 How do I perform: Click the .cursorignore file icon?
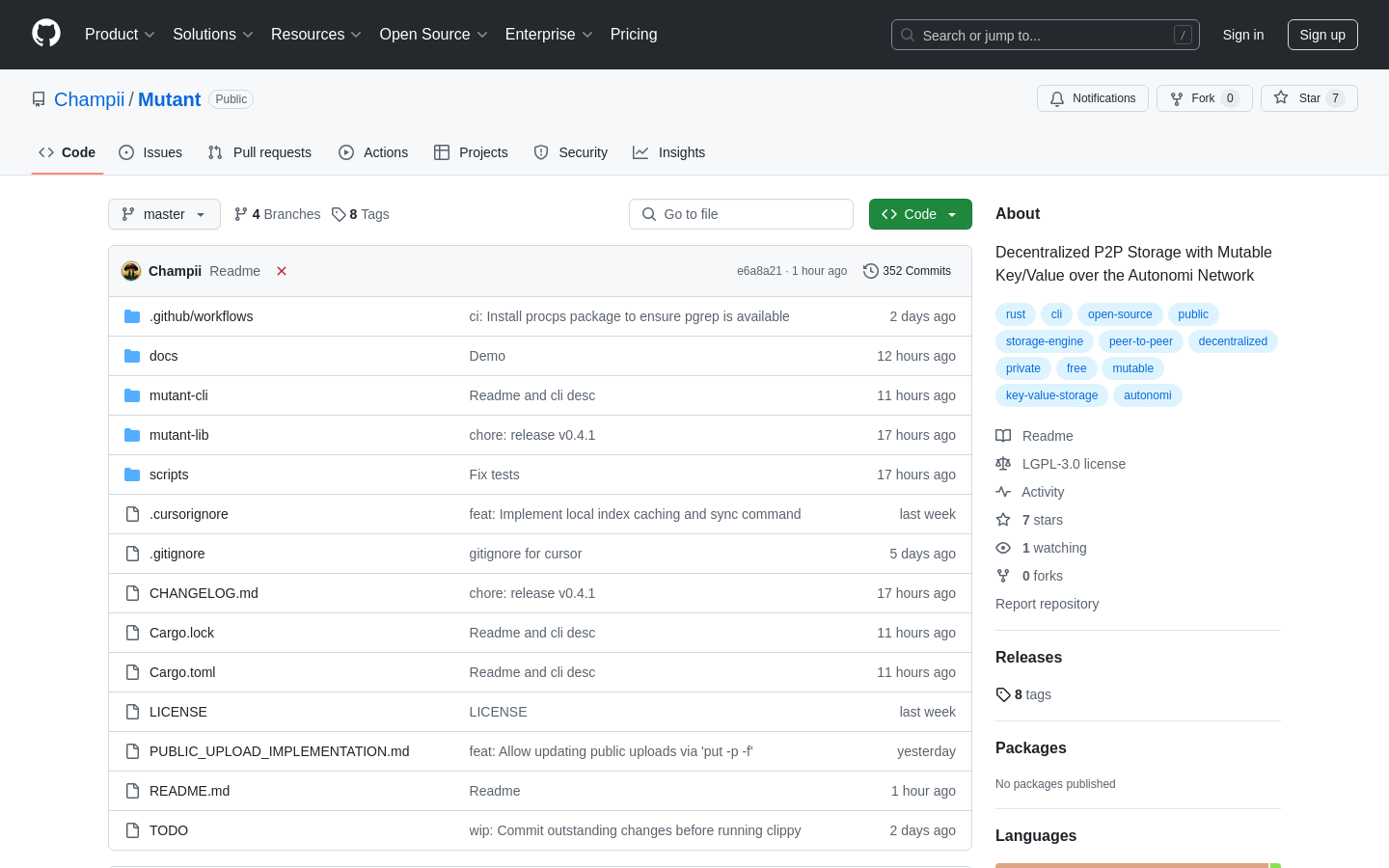pos(132,514)
